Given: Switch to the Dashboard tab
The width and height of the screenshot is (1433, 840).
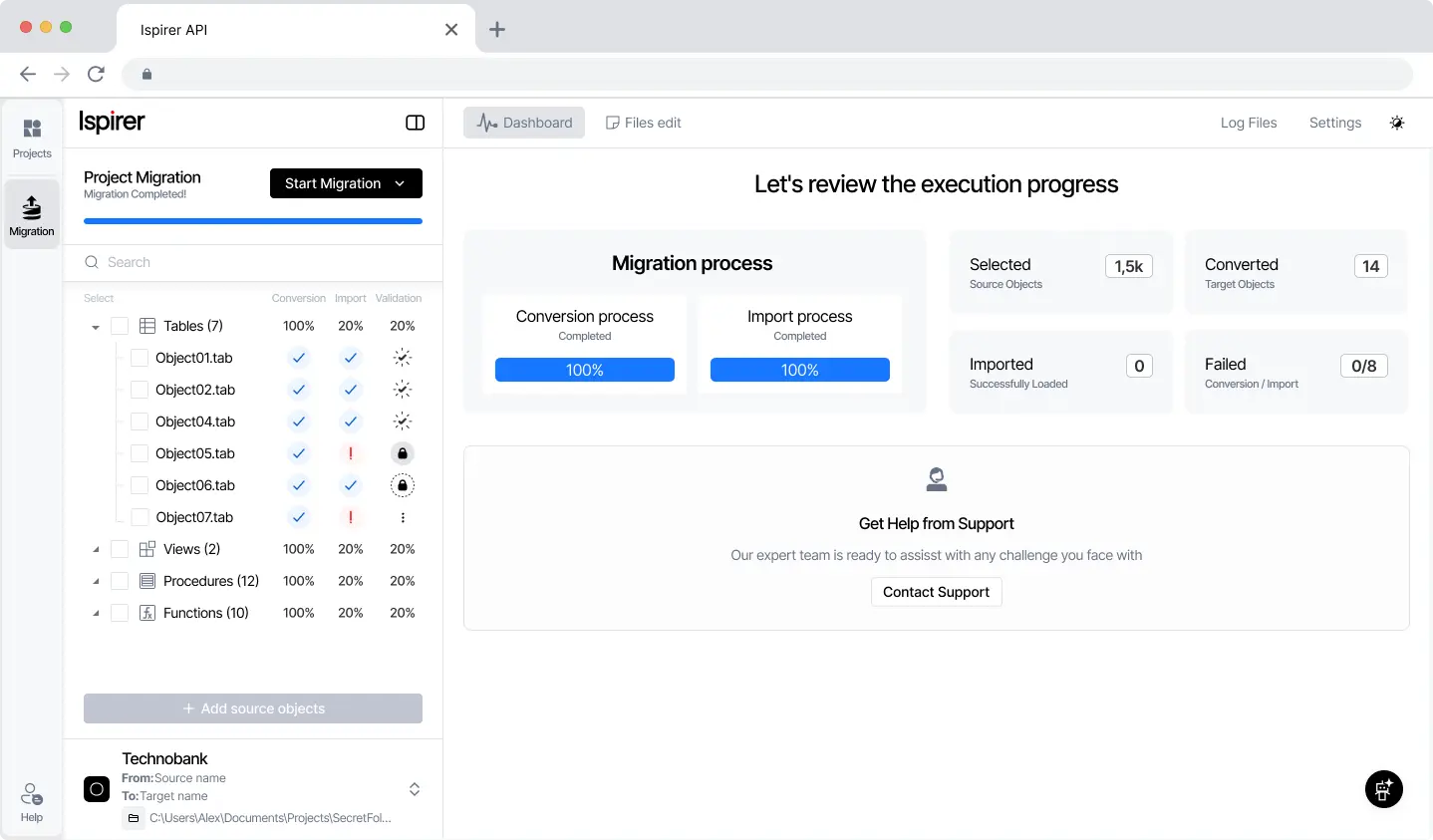Looking at the screenshot, I should point(524,123).
